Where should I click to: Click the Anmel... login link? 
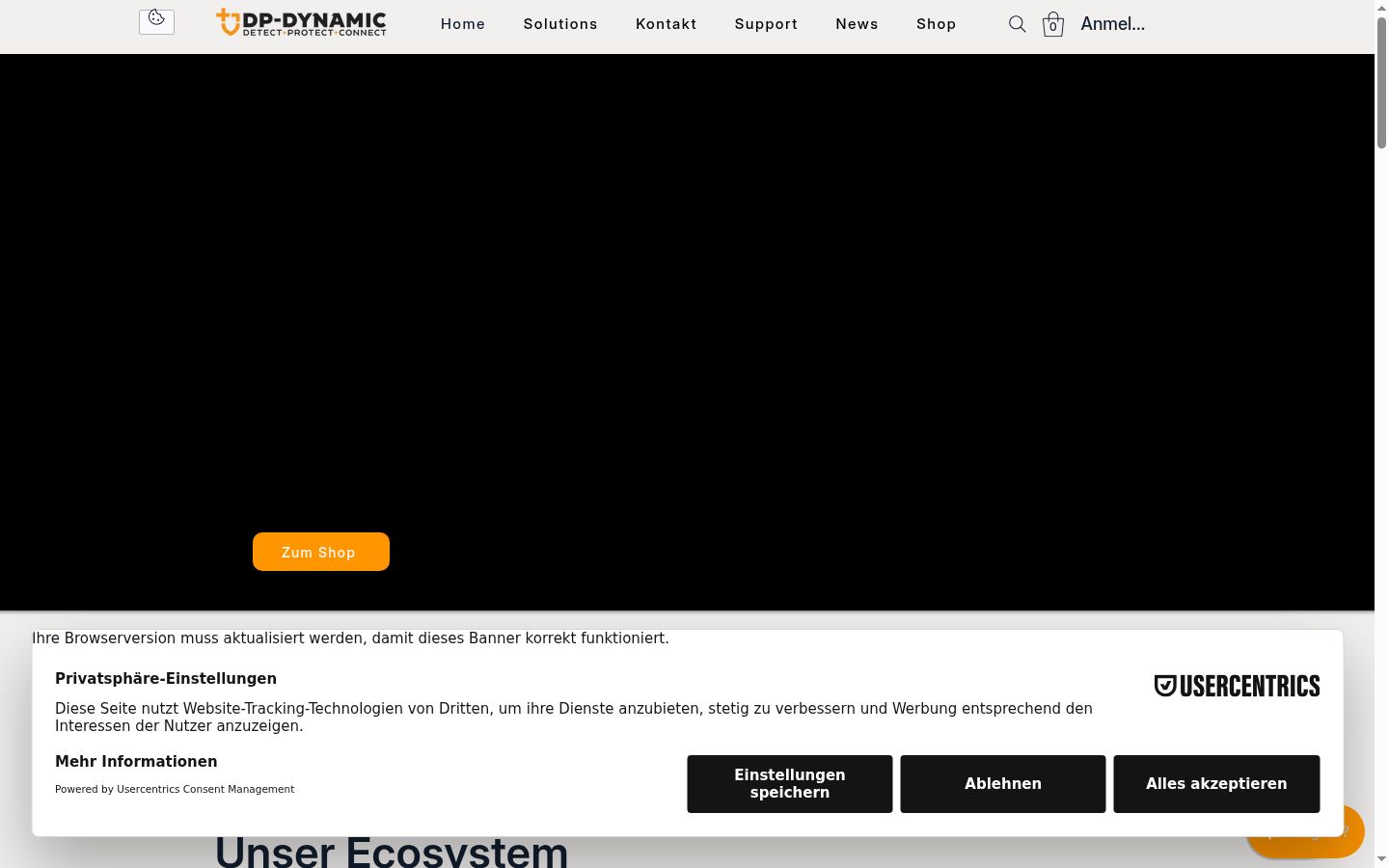click(1113, 24)
